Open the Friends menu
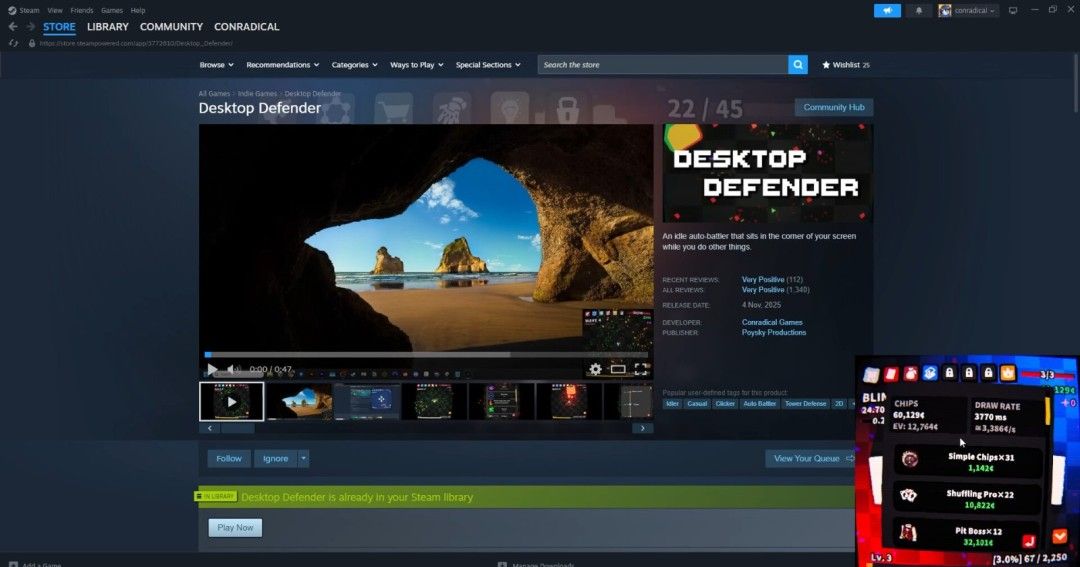The height and width of the screenshot is (567, 1080). 81,10
